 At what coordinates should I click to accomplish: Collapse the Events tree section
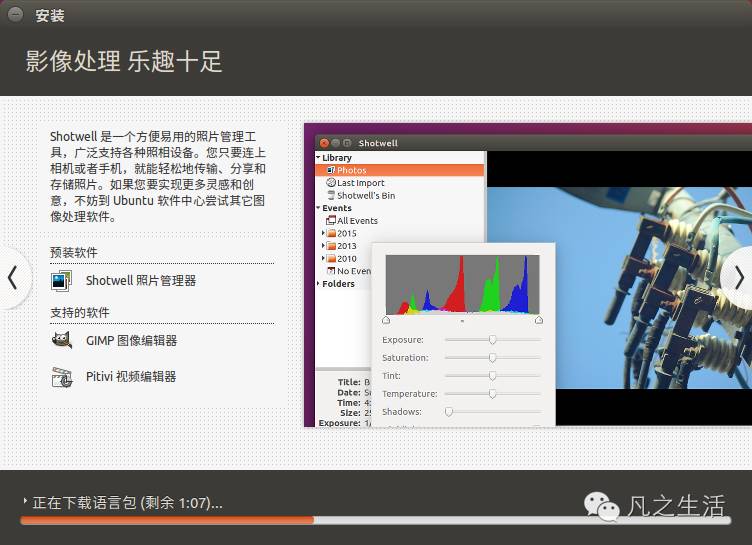click(x=318, y=208)
